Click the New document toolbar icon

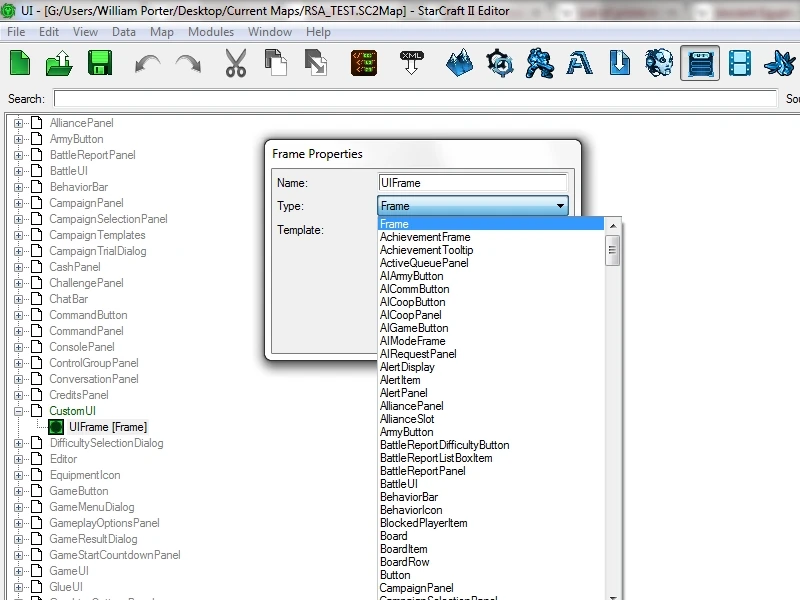tap(20, 63)
